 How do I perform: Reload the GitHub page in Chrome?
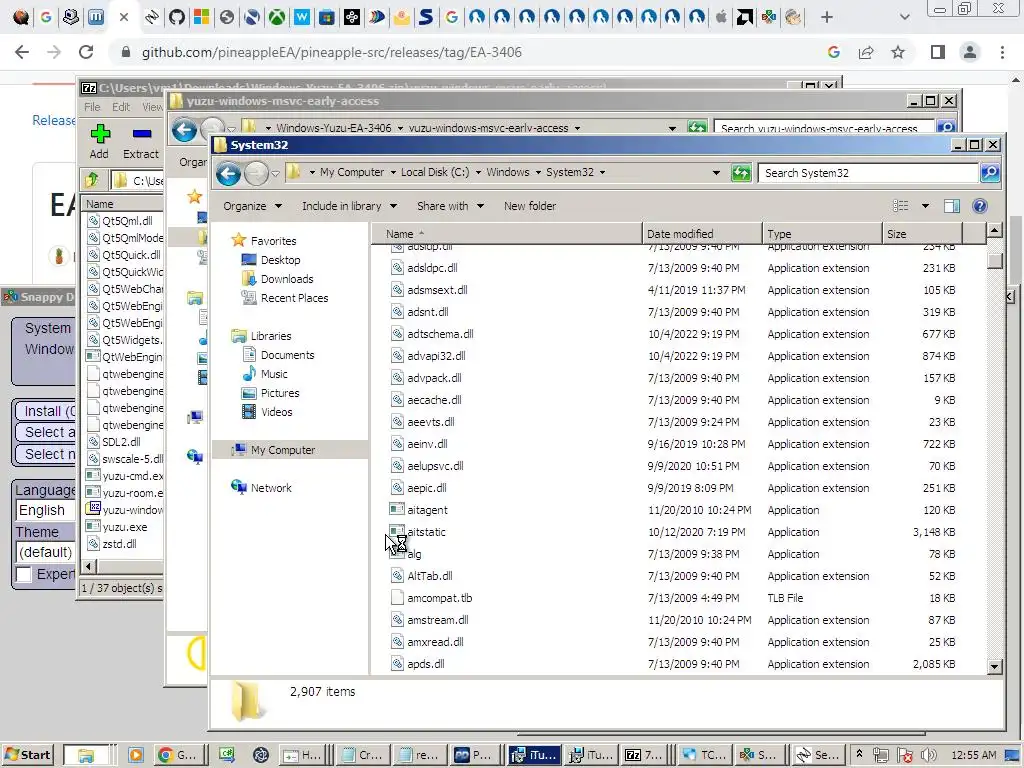(x=86, y=52)
